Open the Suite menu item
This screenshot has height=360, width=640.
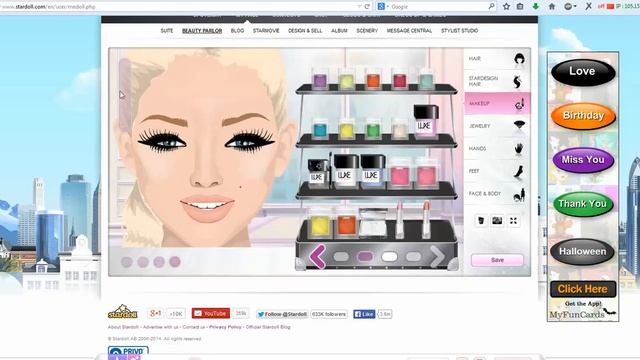(x=167, y=31)
